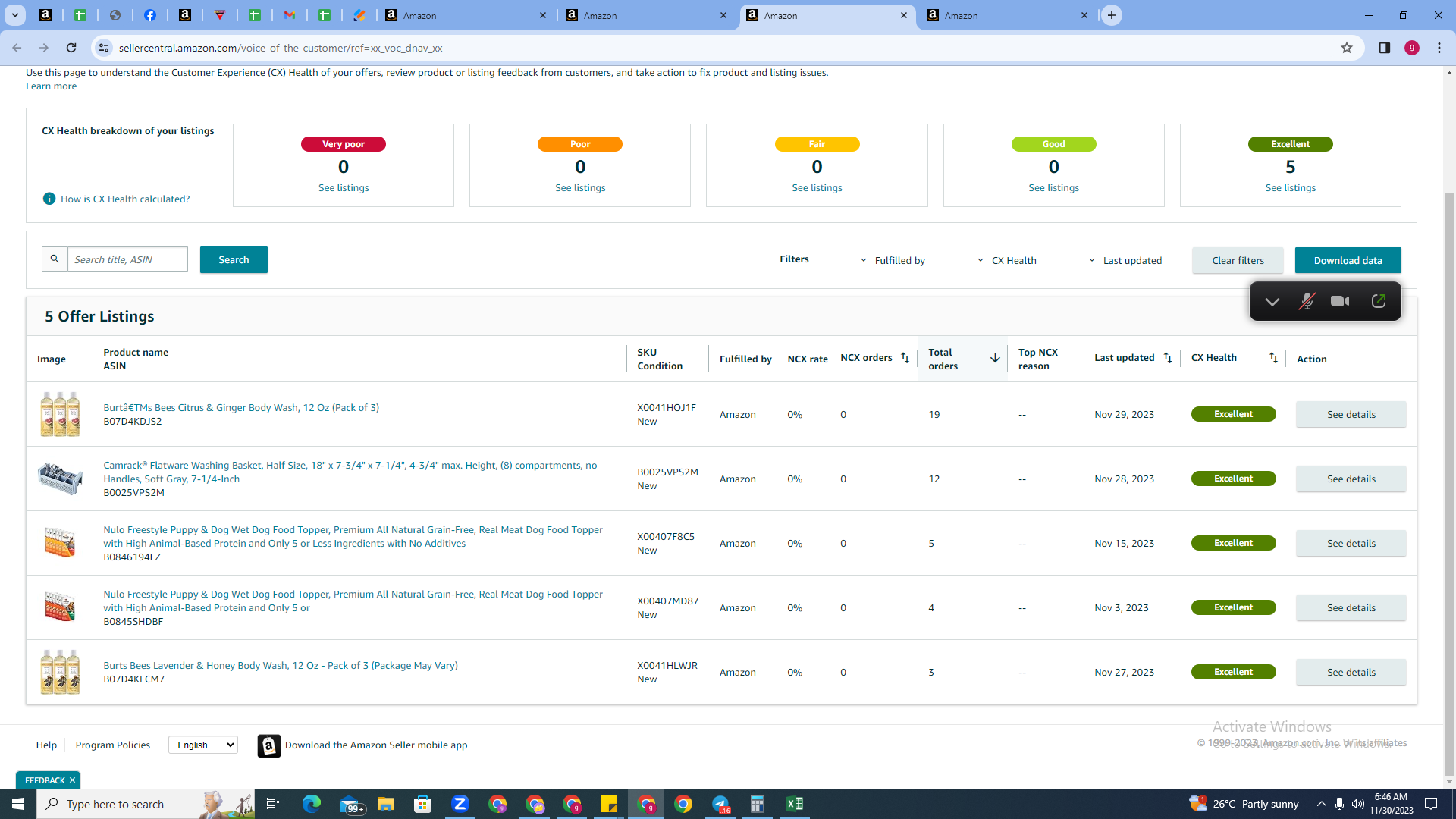This screenshot has height=819, width=1456.
Task: Click the Amazon Seller mobile app icon
Action: point(269,745)
